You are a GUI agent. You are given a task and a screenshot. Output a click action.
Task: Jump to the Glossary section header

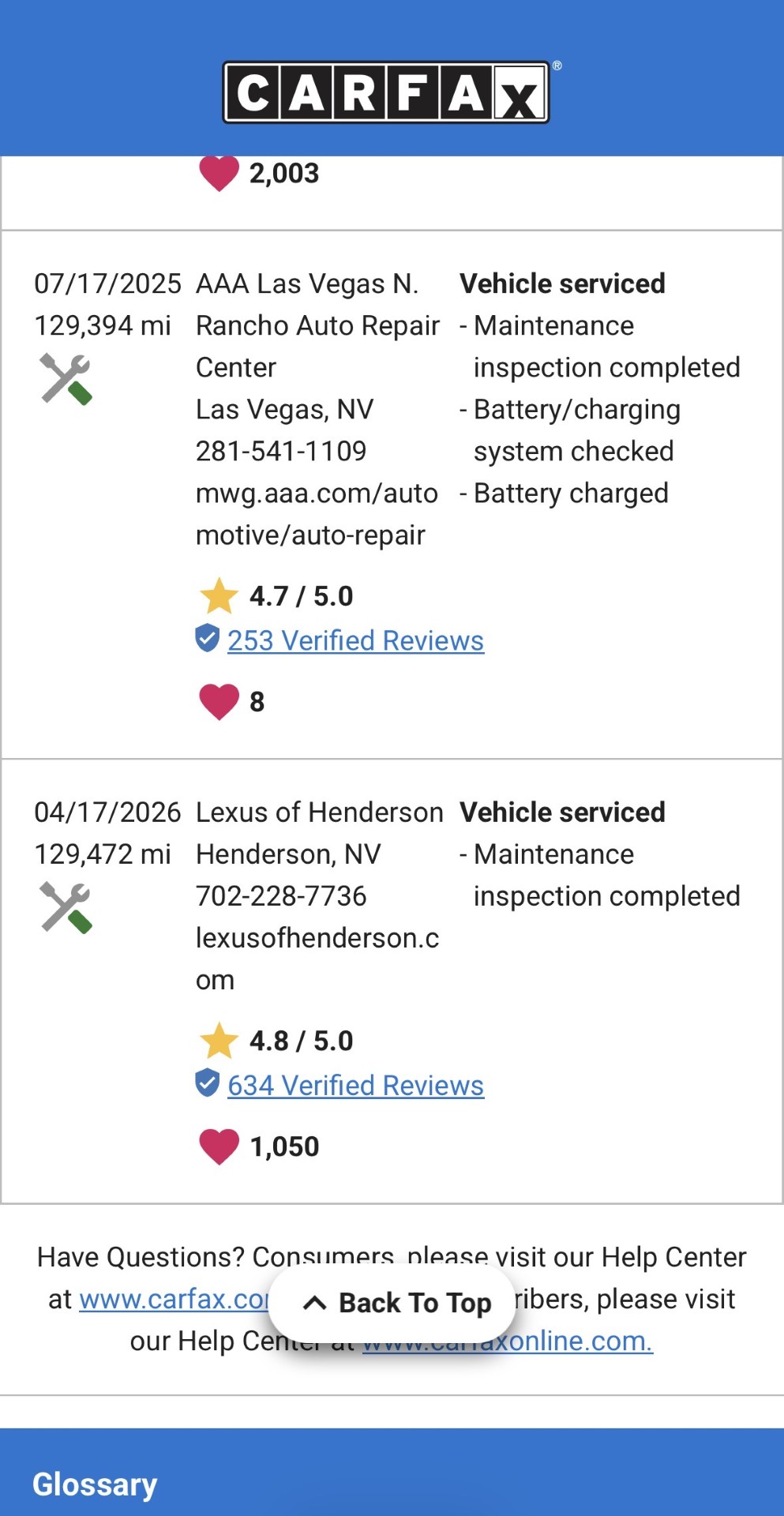click(95, 1484)
